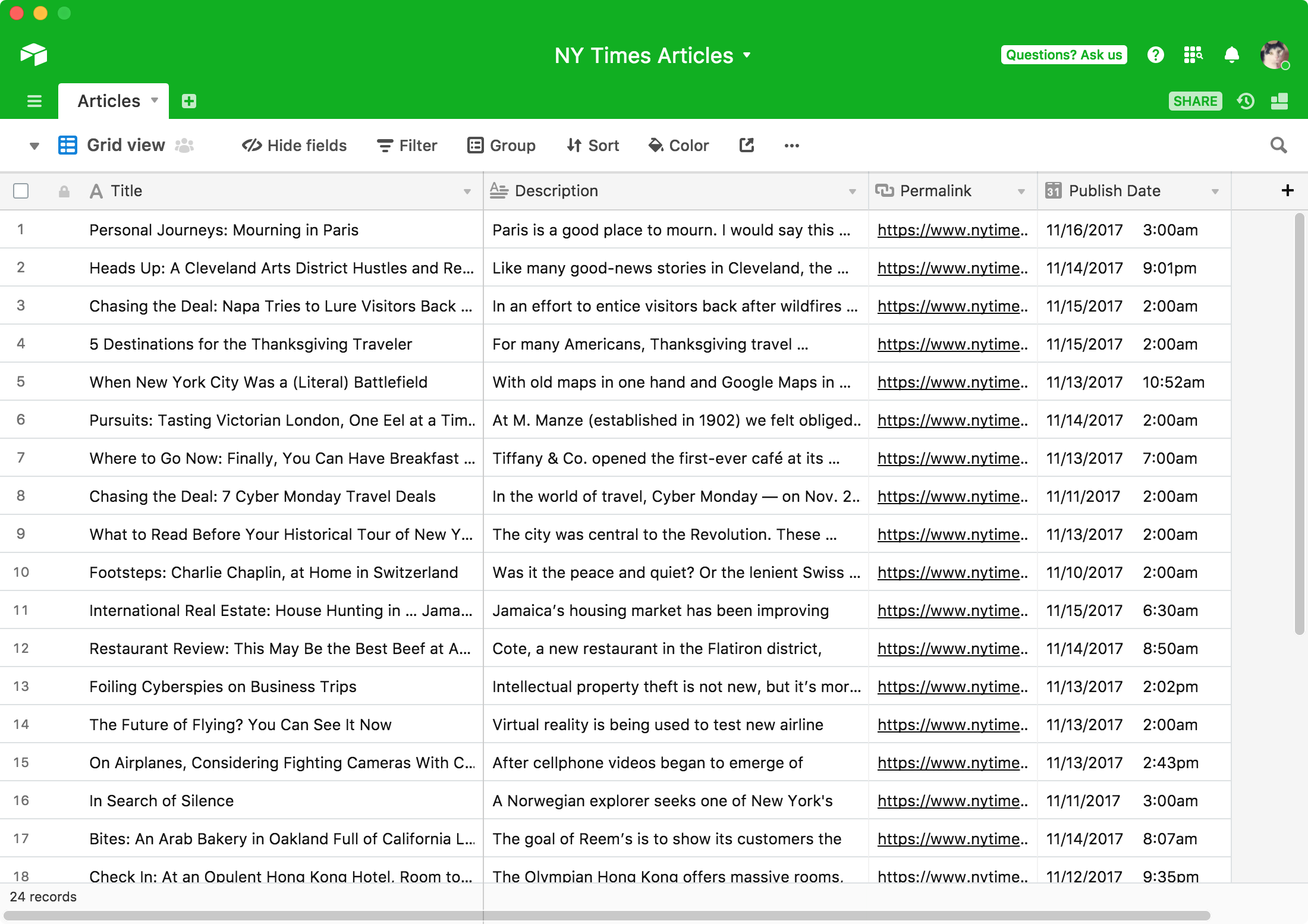Select title "Foiling Cyberspies on Business Trips"
Image resolution: width=1308 pixels, height=924 pixels.
pyautogui.click(x=223, y=687)
